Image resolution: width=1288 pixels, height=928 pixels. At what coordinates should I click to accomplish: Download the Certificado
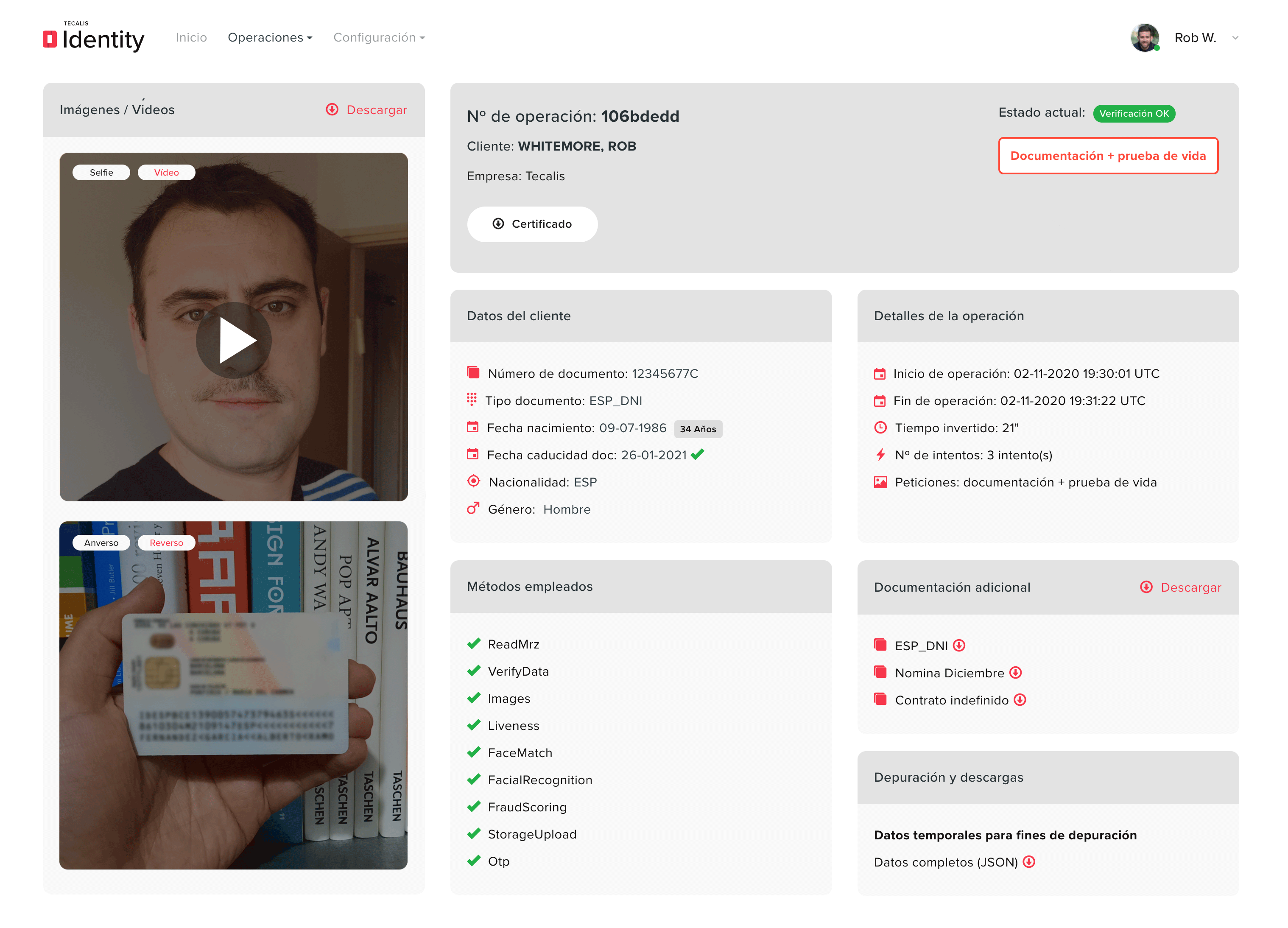tap(532, 224)
